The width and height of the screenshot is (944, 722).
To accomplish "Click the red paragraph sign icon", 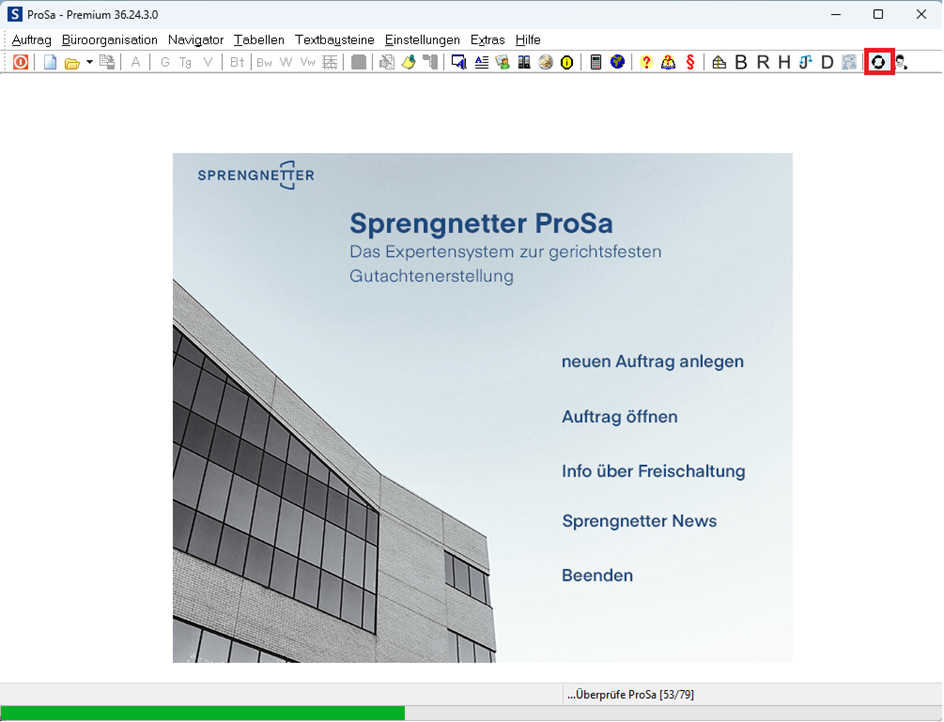I will [x=691, y=62].
